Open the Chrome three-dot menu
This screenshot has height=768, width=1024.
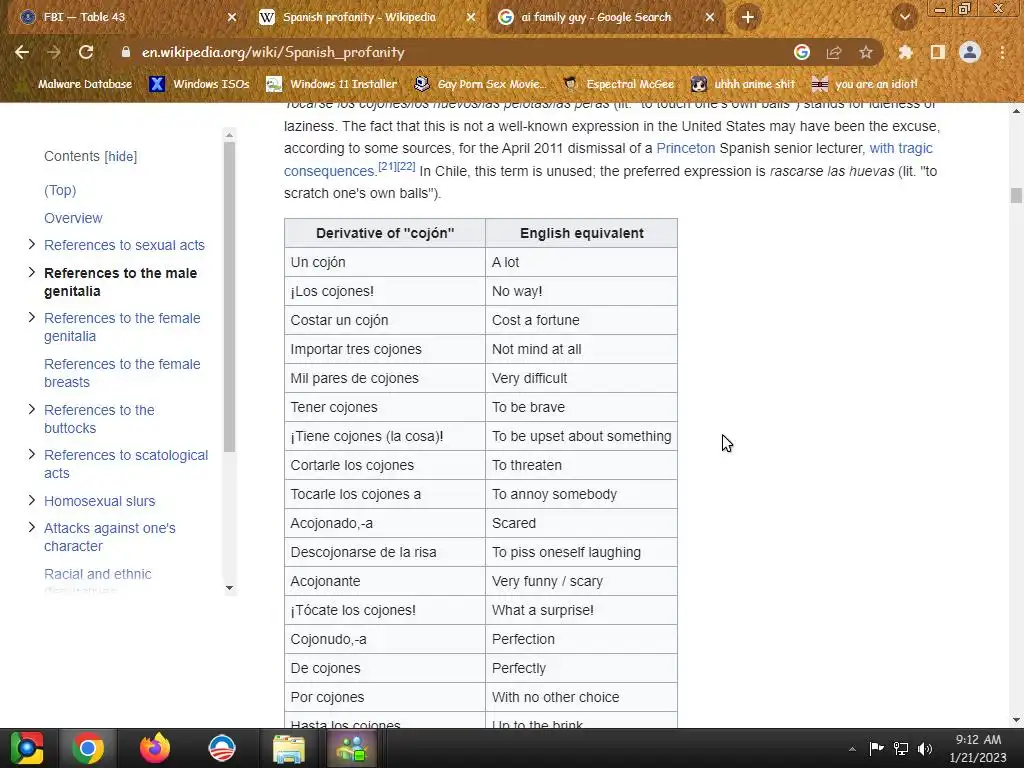point(1002,52)
